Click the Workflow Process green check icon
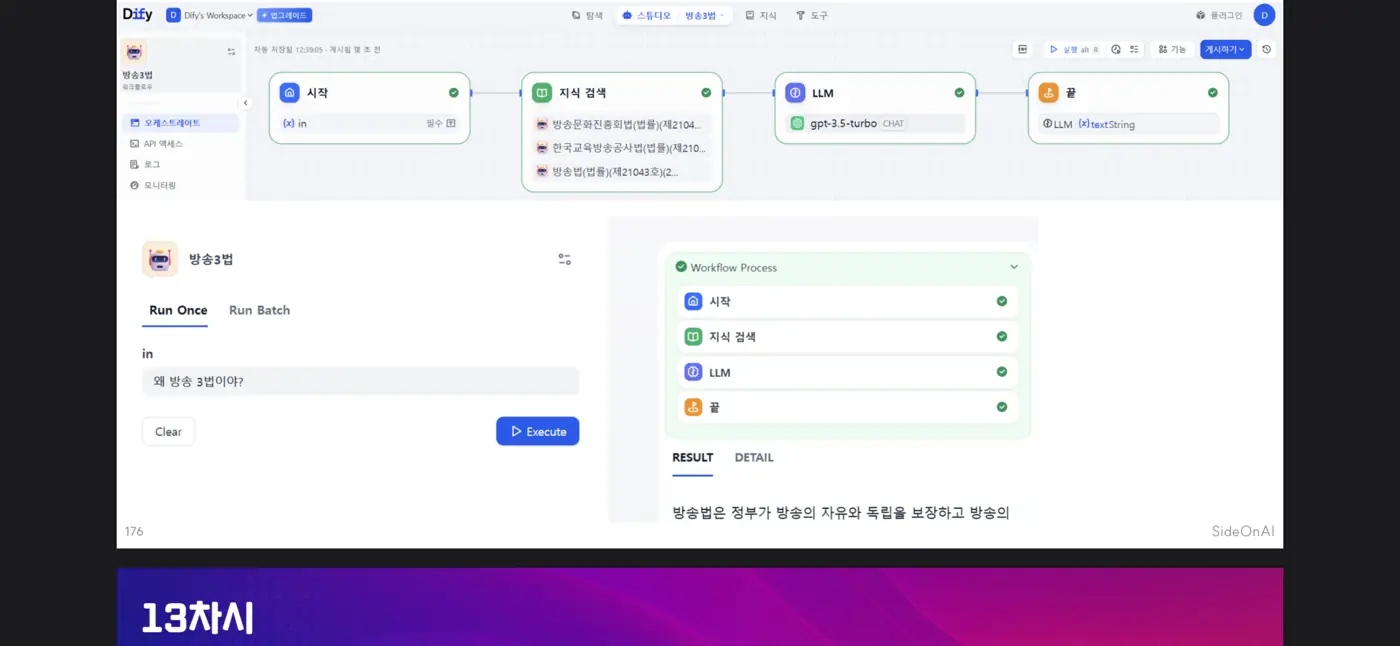 pyautogui.click(x=681, y=267)
